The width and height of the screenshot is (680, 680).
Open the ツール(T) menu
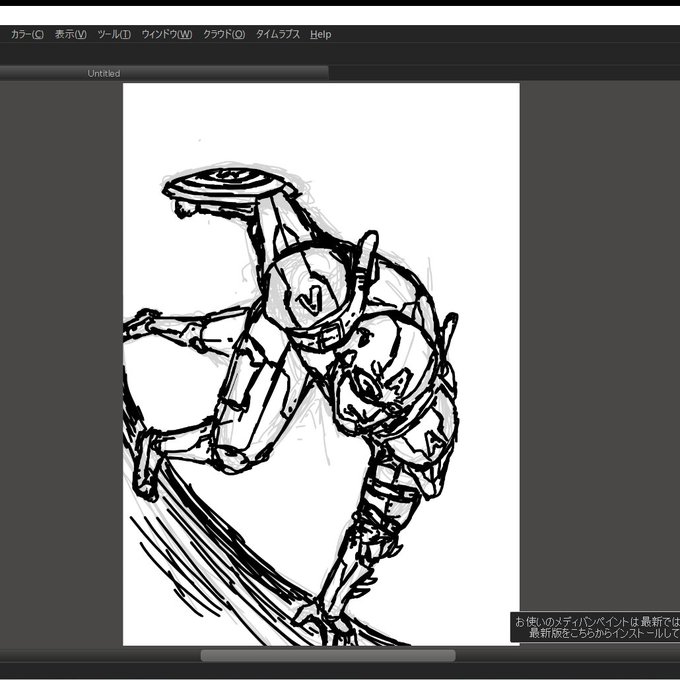(114, 34)
